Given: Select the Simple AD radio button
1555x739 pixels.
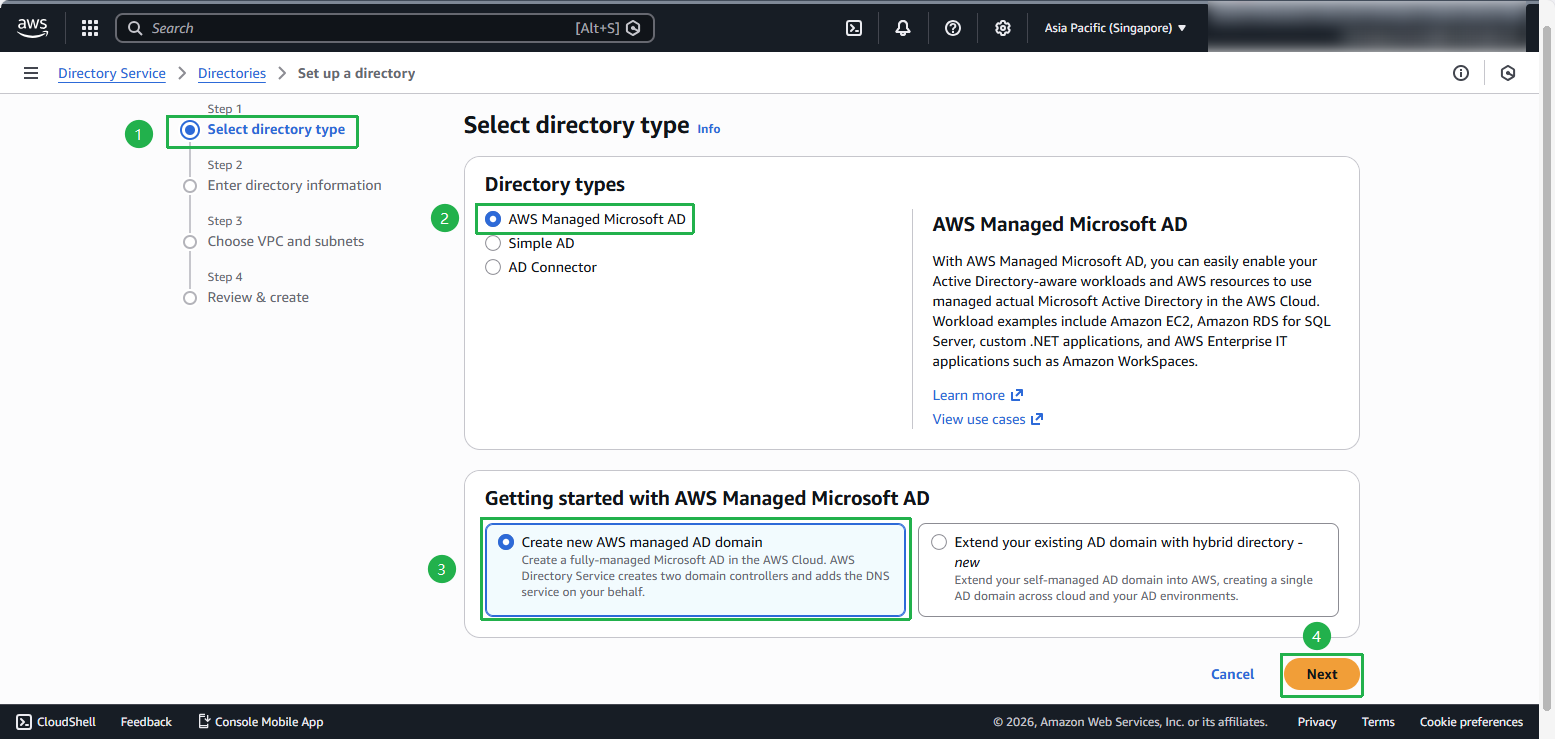Looking at the screenshot, I should [x=493, y=243].
